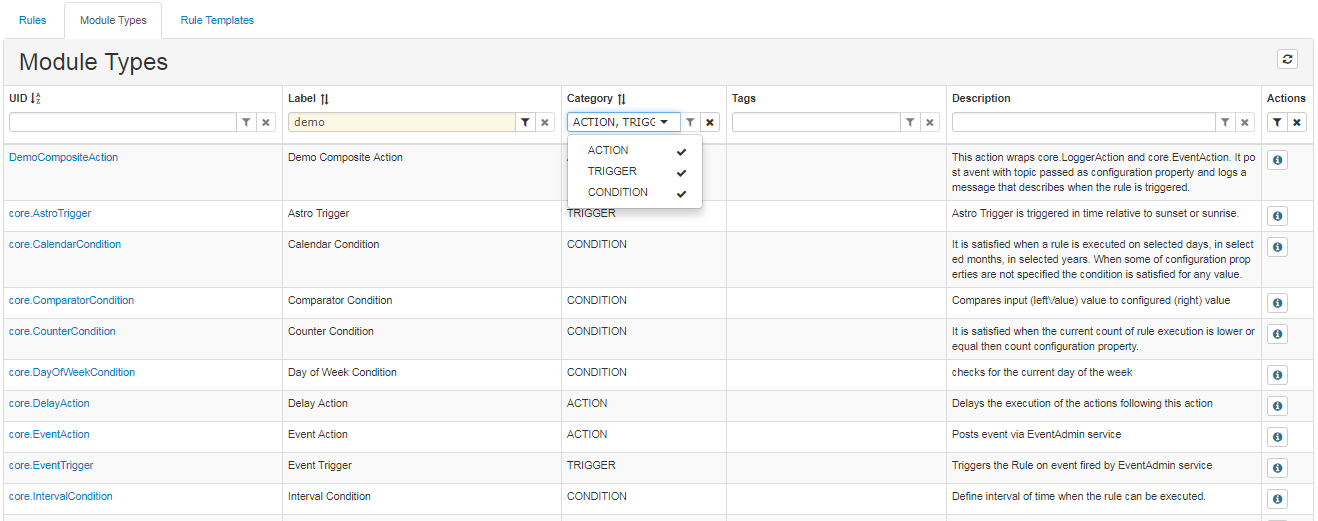1318x521 pixels.
Task: Open info icon for core.CalendarCondition row
Action: [1277, 247]
